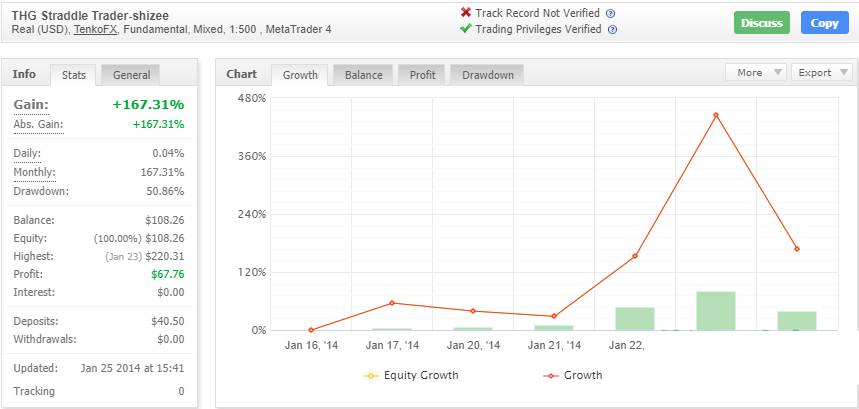Click the Jan 21 growth data point
This screenshot has width=859, height=409.
[x=554, y=316]
